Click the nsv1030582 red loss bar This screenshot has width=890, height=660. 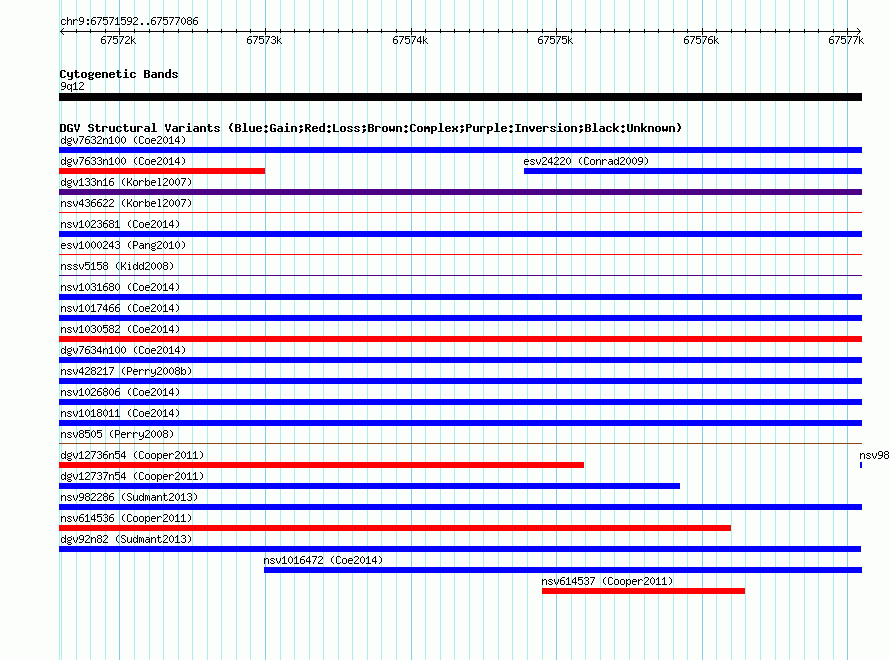(460, 339)
